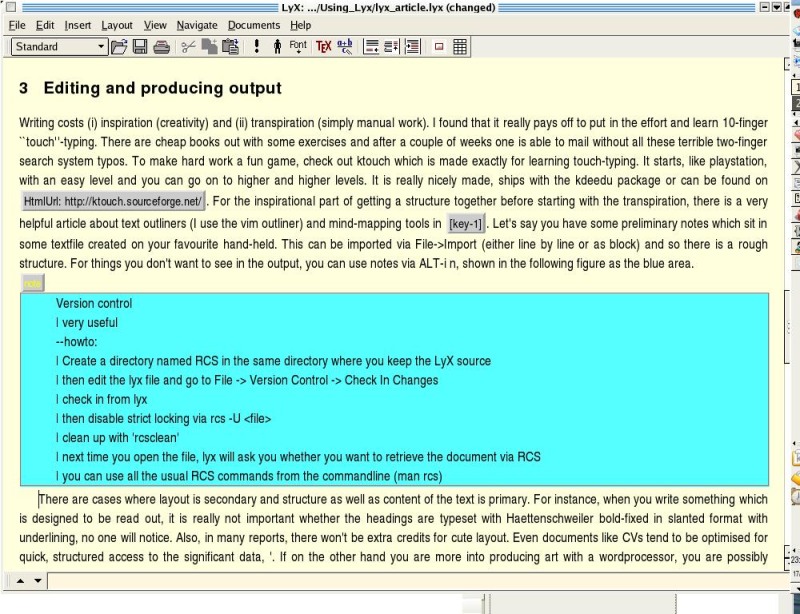Open the Documents menu
The width and height of the screenshot is (800, 614).
(x=253, y=25)
